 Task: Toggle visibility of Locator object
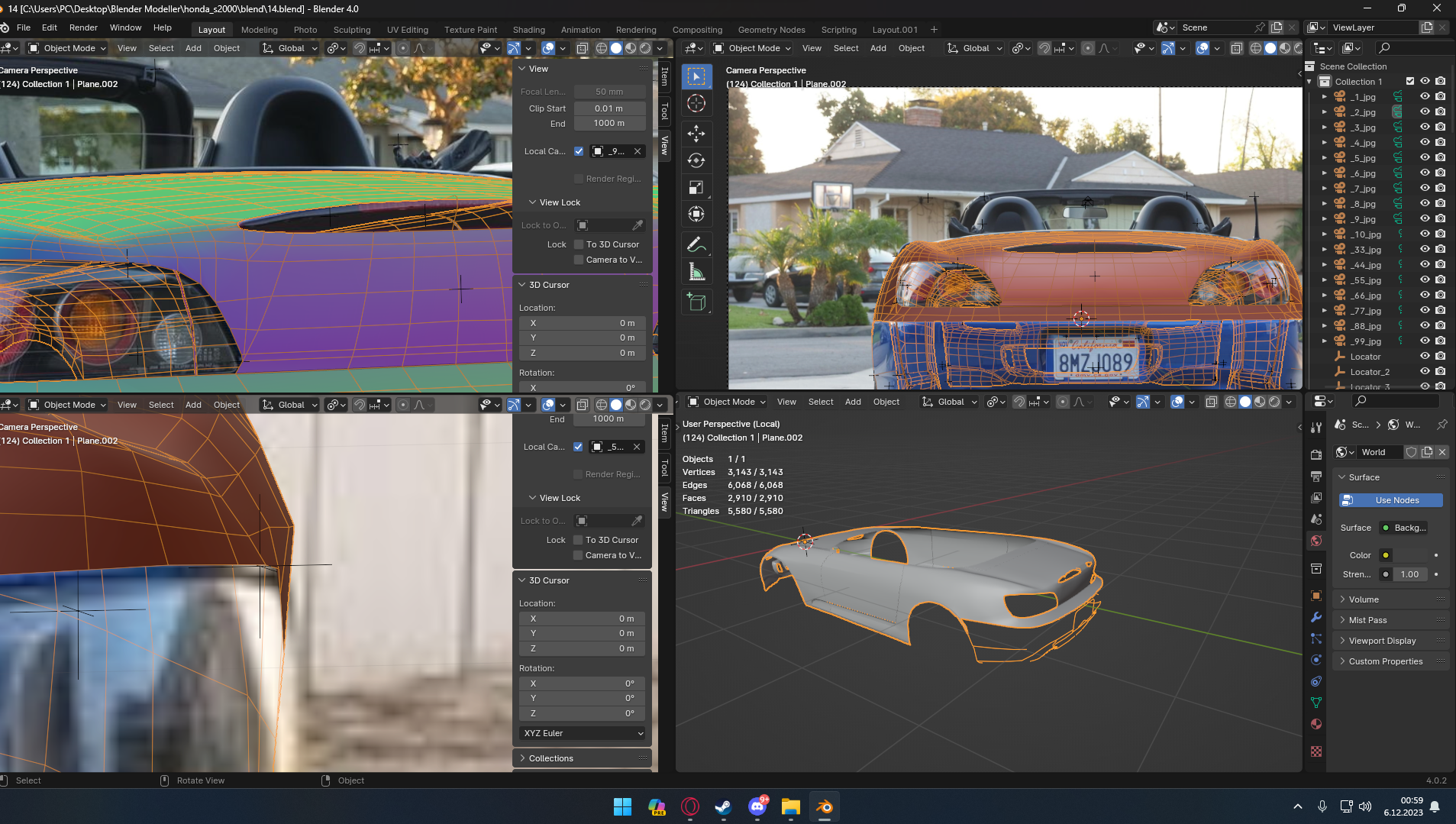click(x=1425, y=357)
